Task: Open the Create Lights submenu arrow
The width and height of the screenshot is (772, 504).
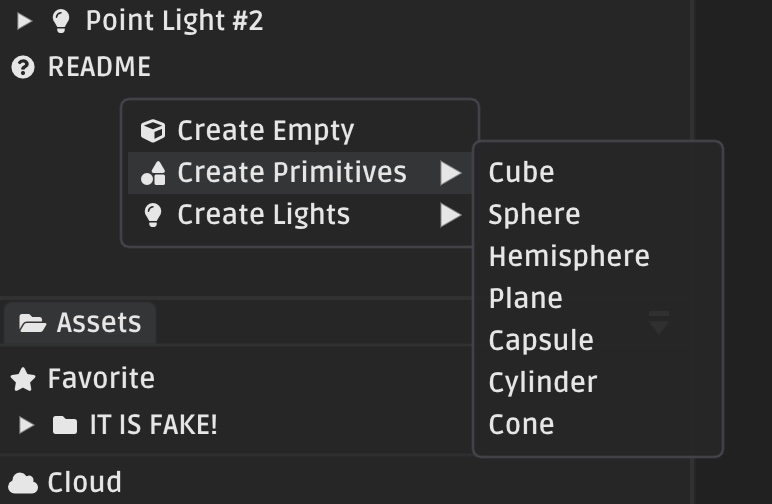Action: click(x=450, y=215)
